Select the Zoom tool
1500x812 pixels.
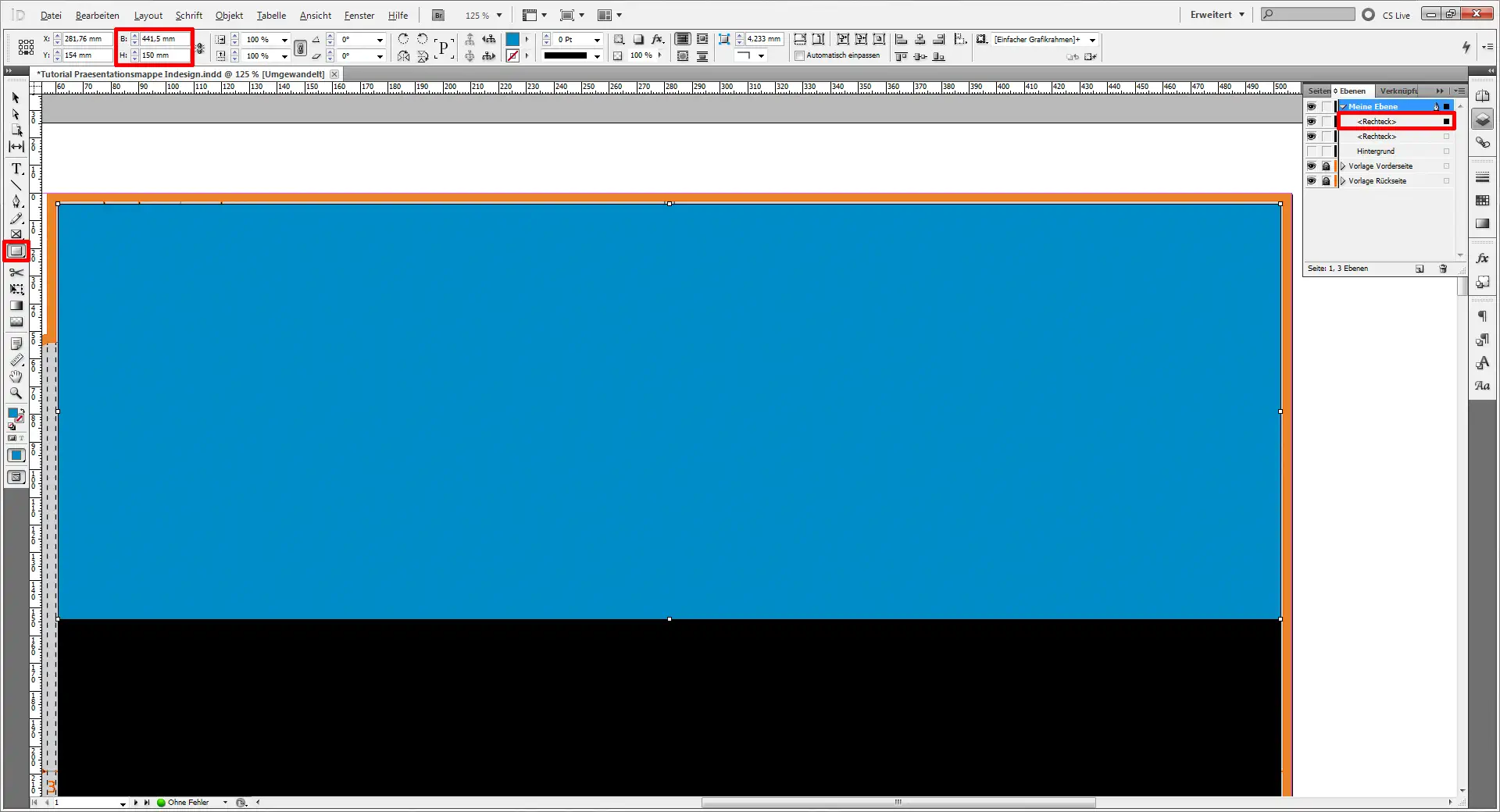coord(16,394)
